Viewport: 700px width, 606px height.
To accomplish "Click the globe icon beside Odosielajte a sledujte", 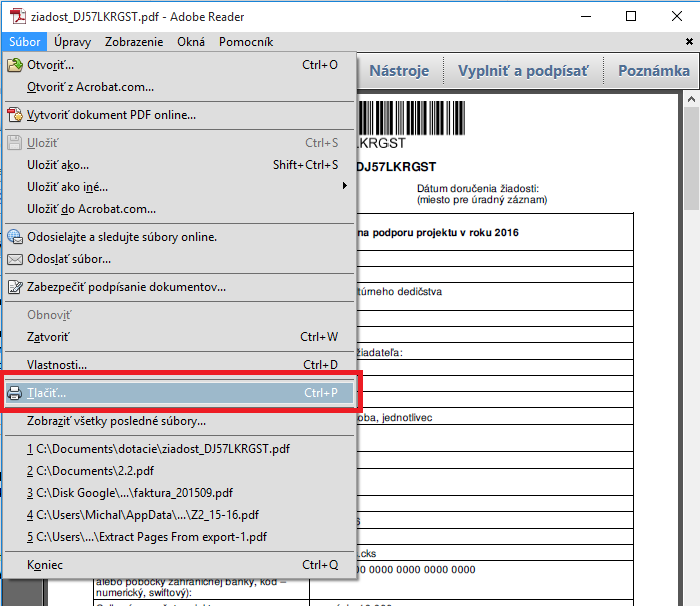I will pyautogui.click(x=15, y=237).
